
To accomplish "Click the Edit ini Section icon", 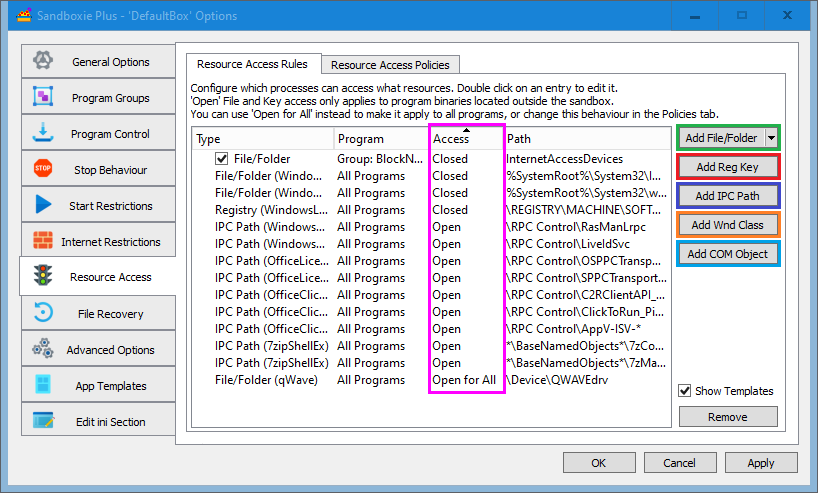I will [43, 420].
